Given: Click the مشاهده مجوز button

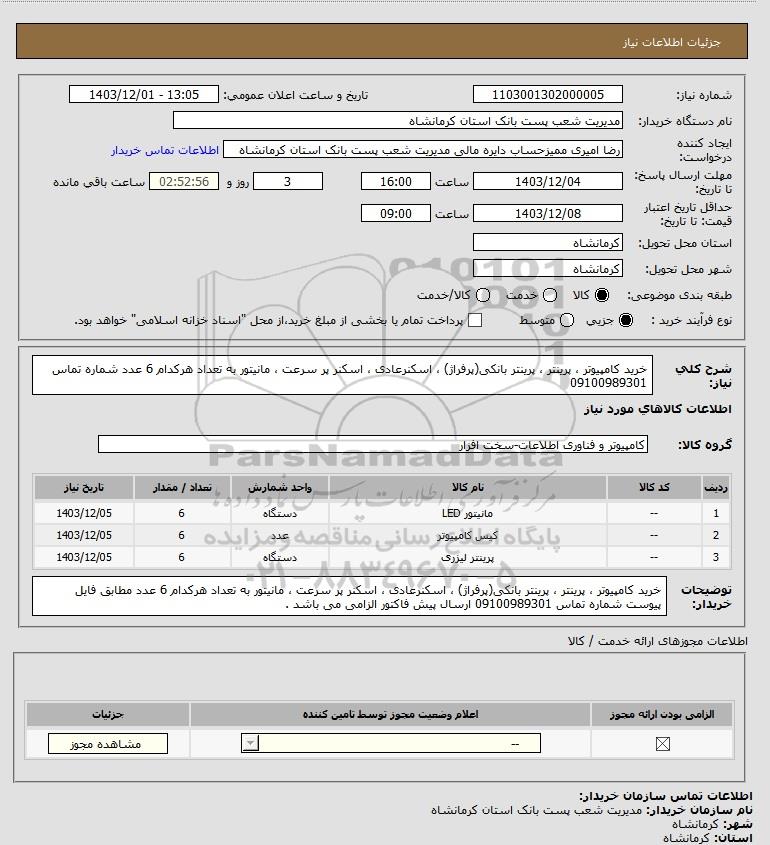Looking at the screenshot, I should point(108,744).
